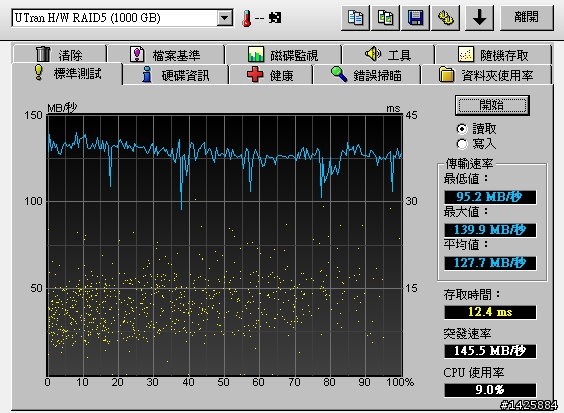Select the 寫入 radio button
Screen dimensions: 564x413
pos(462,144)
